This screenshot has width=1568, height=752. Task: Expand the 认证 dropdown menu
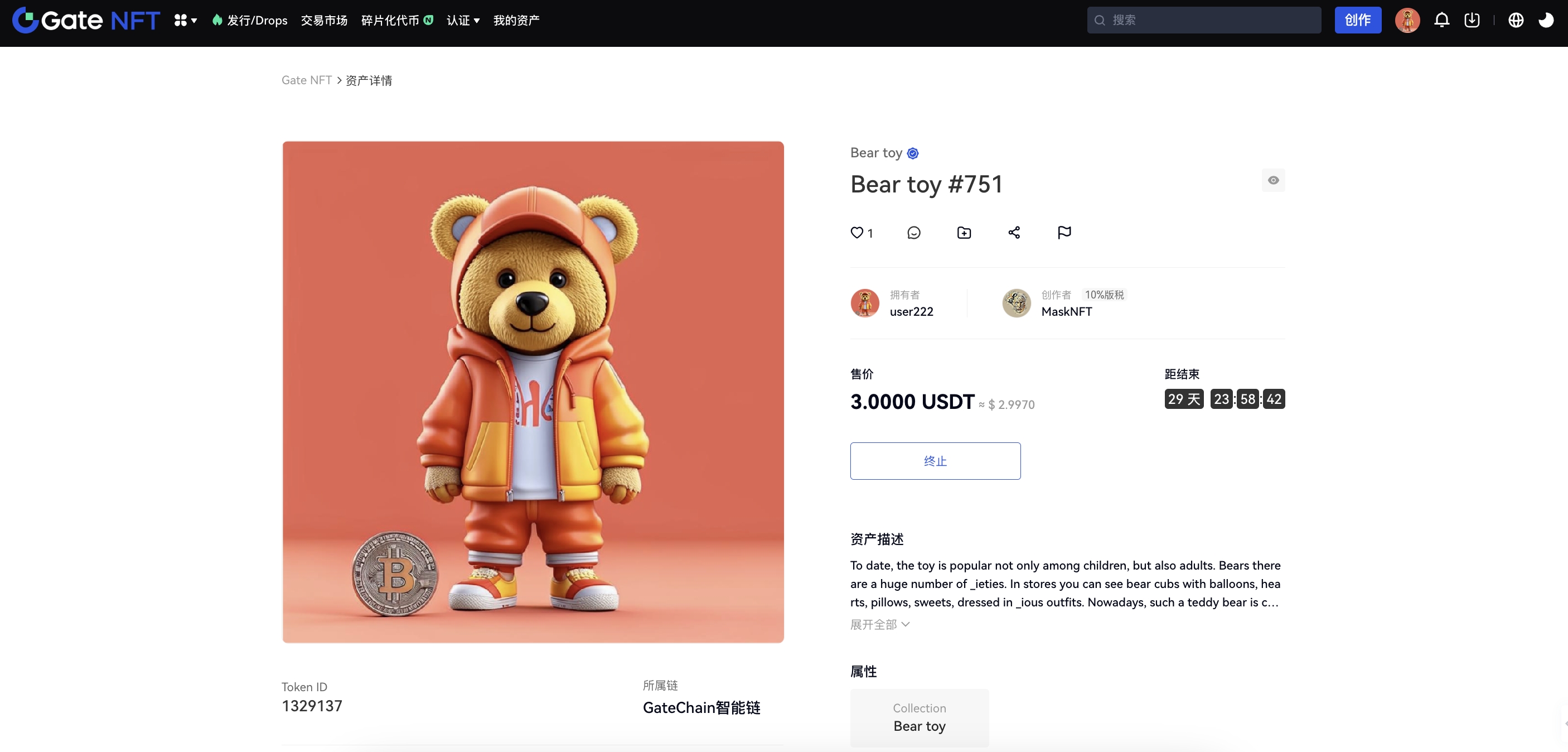click(x=463, y=20)
